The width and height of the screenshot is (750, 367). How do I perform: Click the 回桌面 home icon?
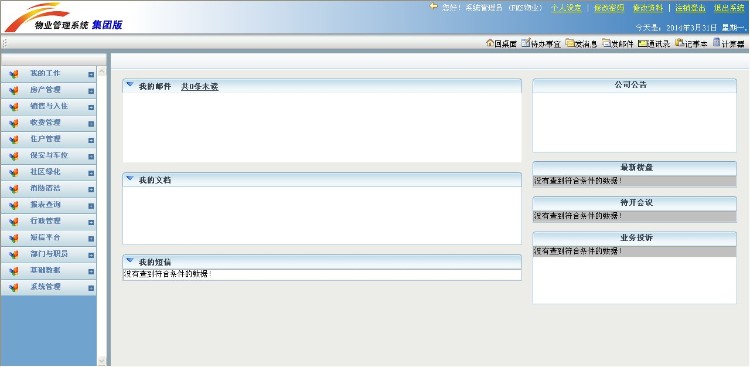pos(490,44)
